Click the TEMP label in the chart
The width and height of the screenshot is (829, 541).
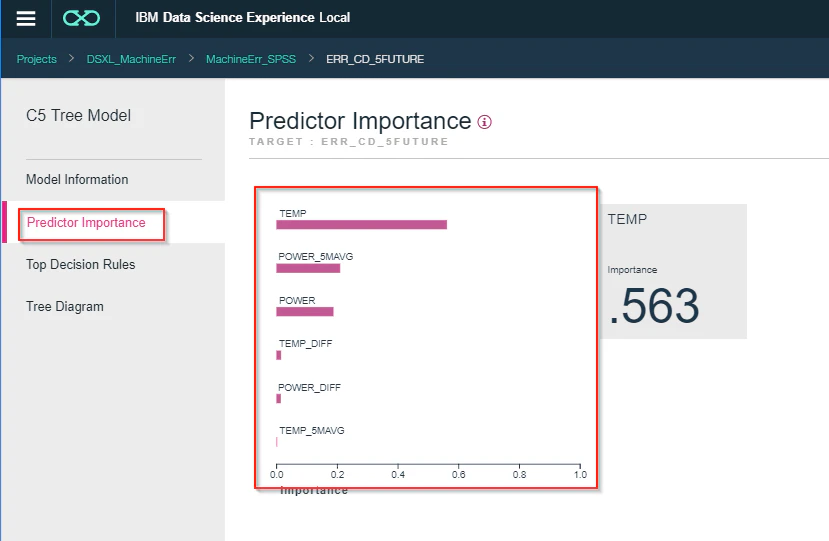(293, 213)
